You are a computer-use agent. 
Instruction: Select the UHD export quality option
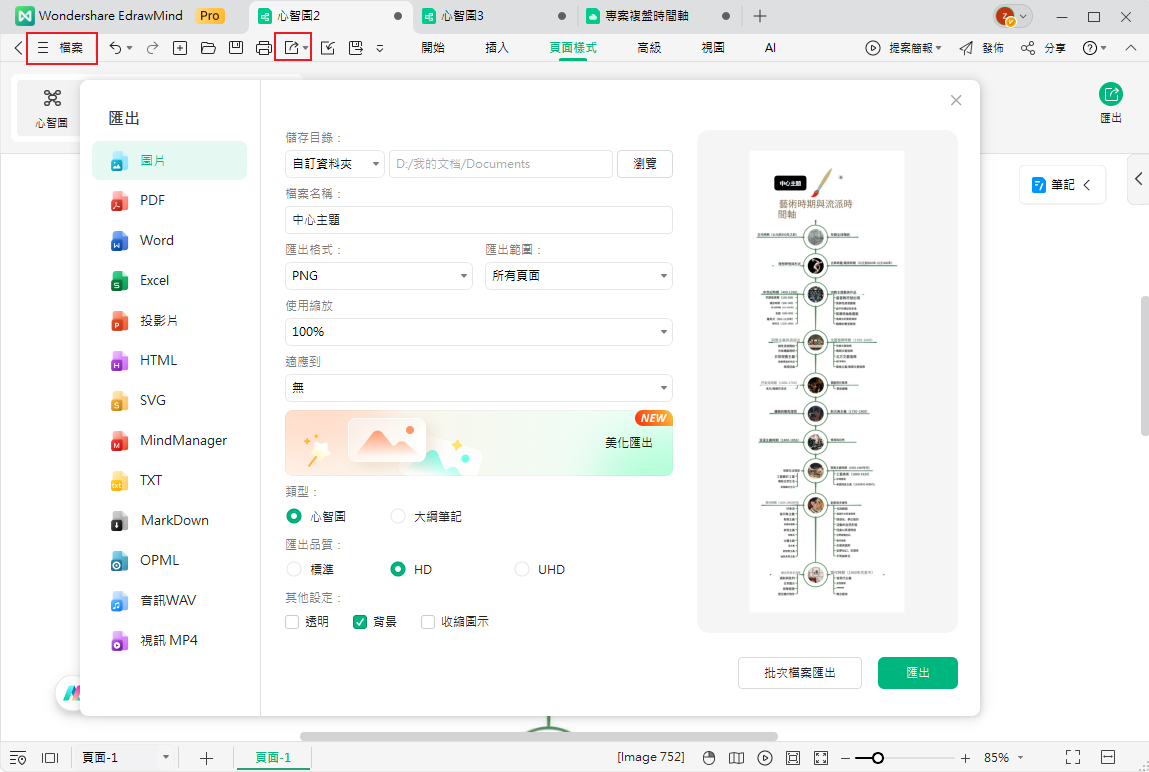click(522, 568)
